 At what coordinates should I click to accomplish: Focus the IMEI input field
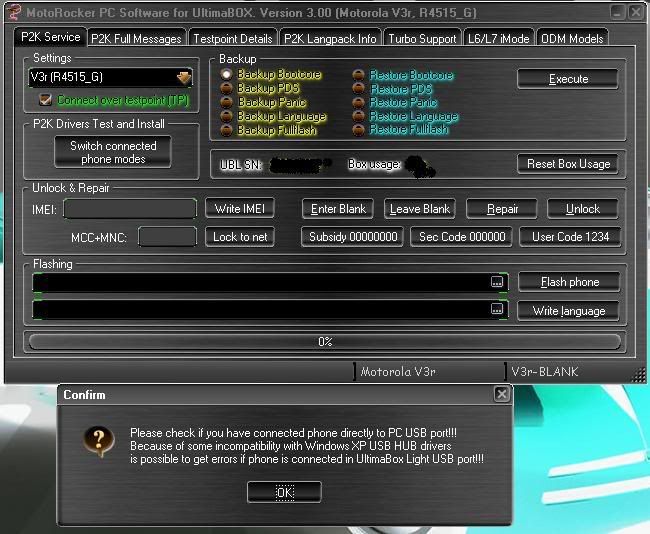coord(130,209)
